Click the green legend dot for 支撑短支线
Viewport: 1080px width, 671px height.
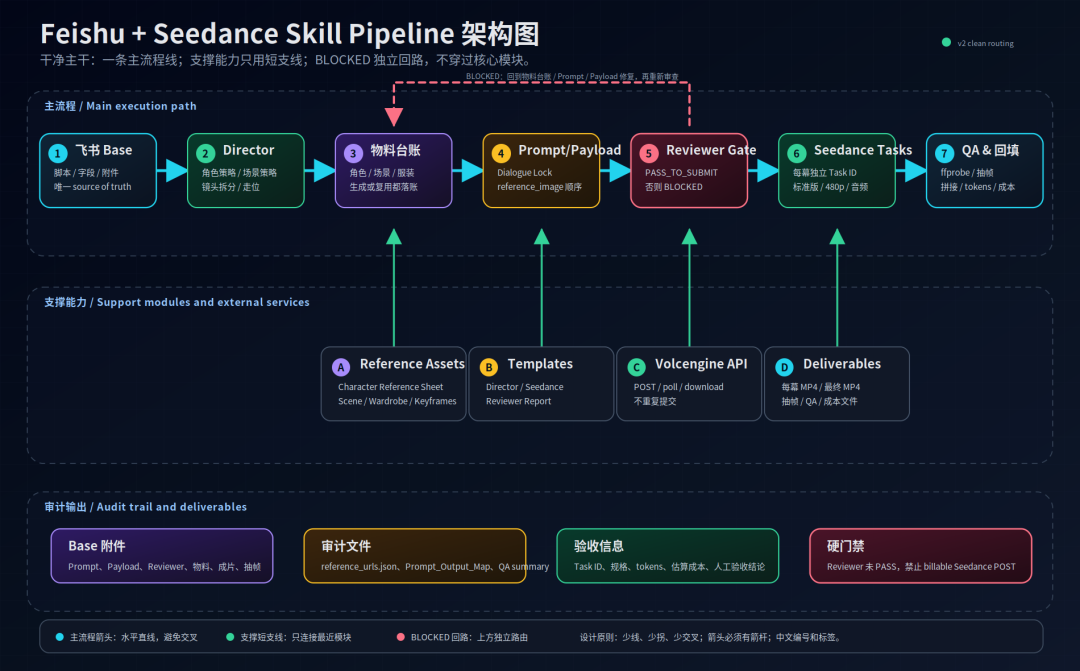click(x=230, y=637)
